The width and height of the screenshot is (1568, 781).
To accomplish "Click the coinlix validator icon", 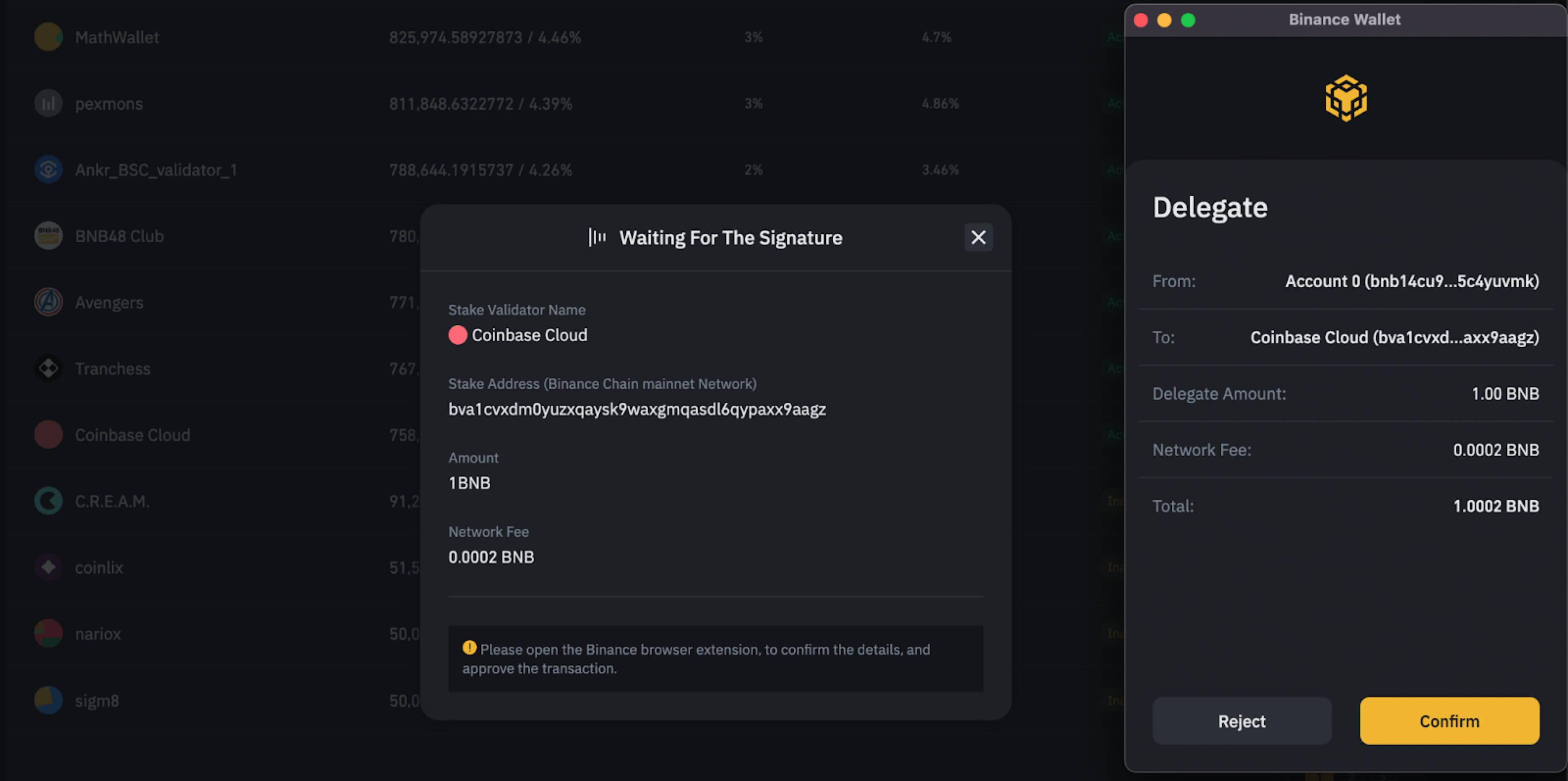I will pos(48,567).
